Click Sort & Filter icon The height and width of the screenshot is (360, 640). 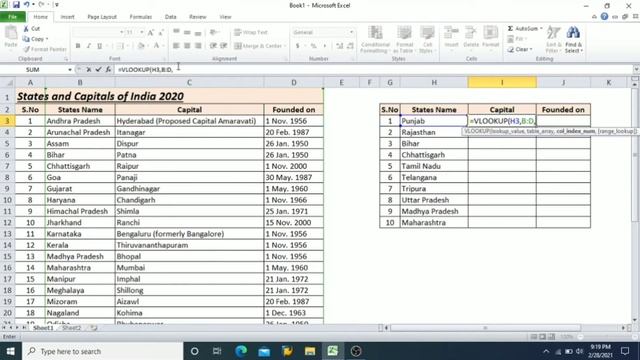pos(553,33)
